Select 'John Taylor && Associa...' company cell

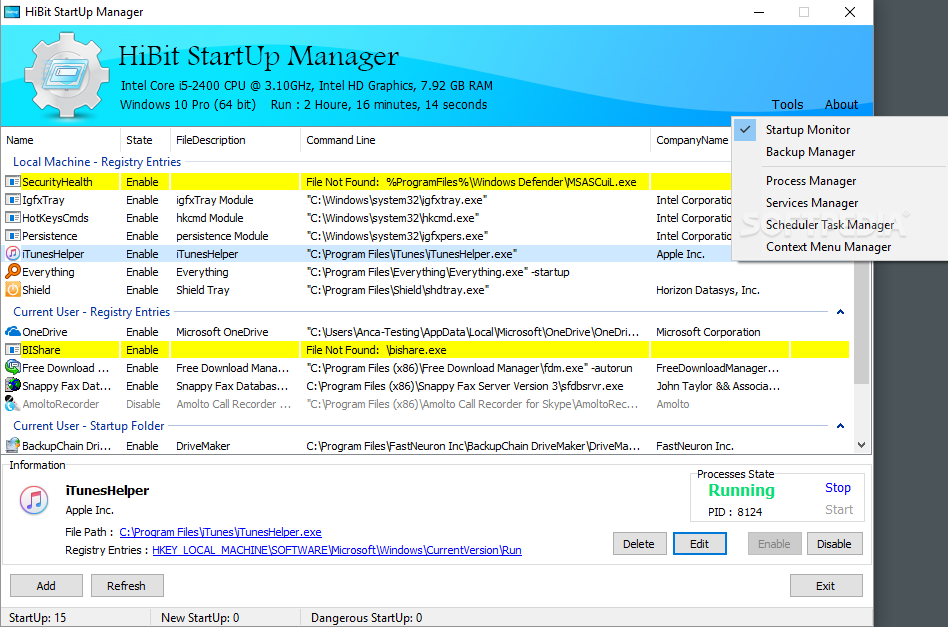pyautogui.click(x=718, y=386)
